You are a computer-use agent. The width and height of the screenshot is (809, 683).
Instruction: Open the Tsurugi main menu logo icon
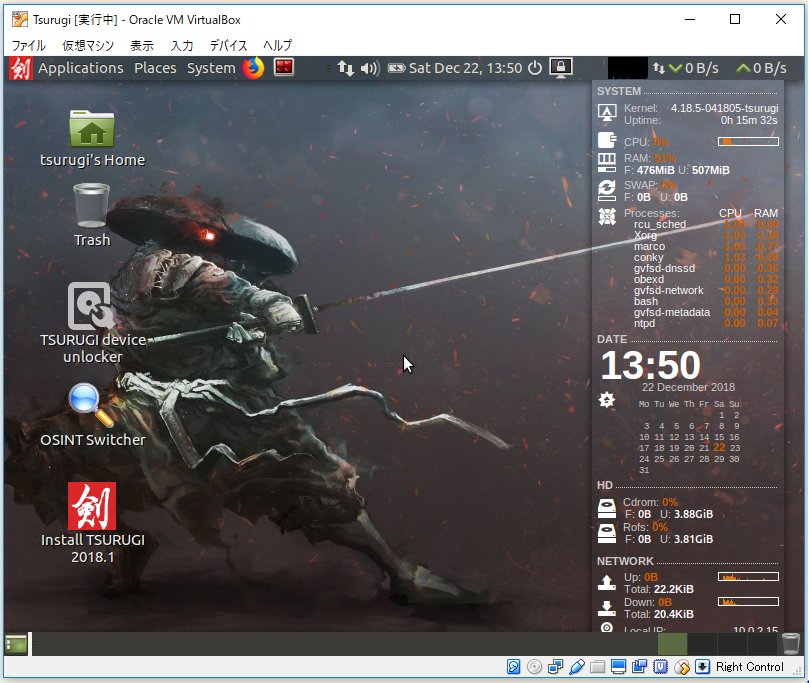click(21, 68)
